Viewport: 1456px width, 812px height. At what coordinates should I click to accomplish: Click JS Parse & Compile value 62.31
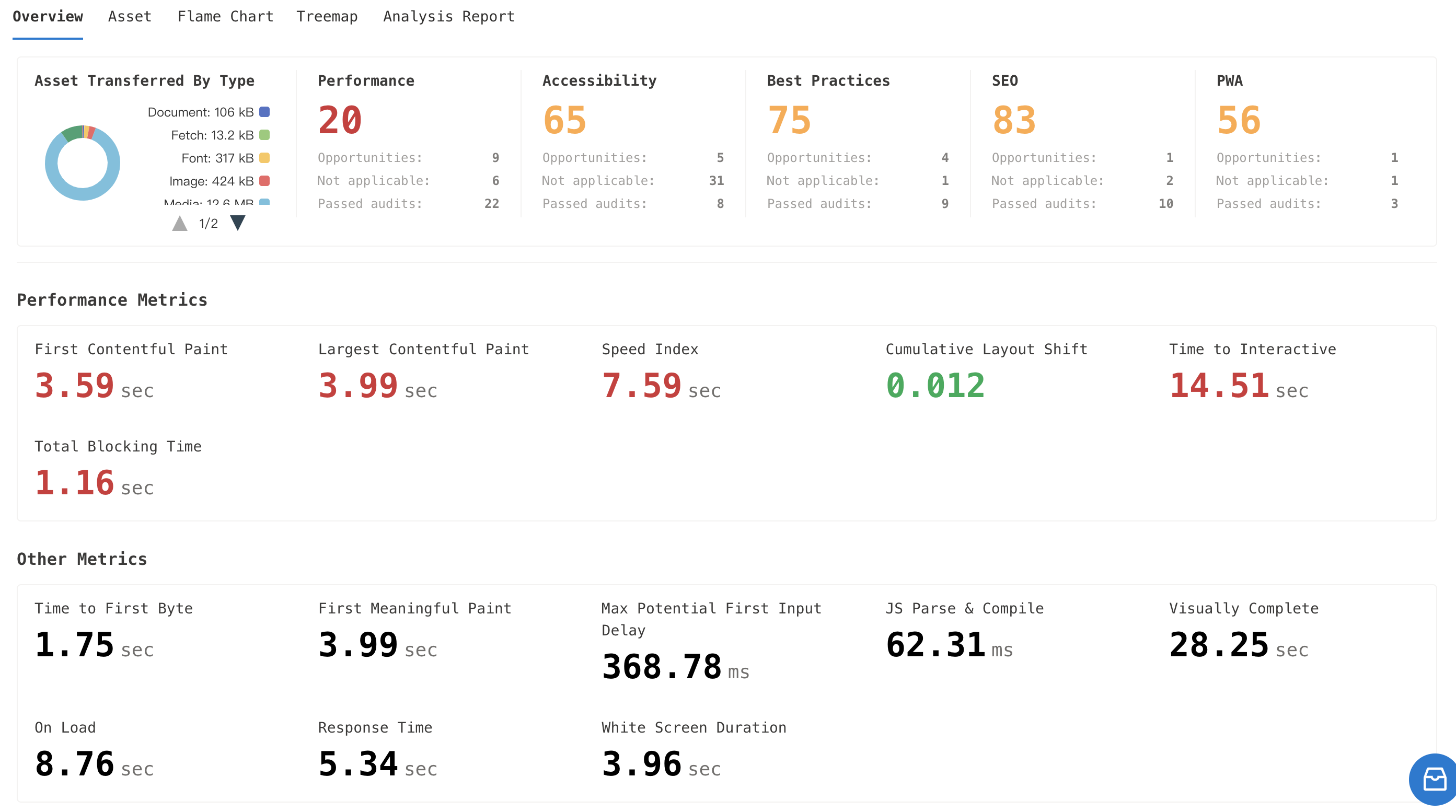click(x=935, y=645)
